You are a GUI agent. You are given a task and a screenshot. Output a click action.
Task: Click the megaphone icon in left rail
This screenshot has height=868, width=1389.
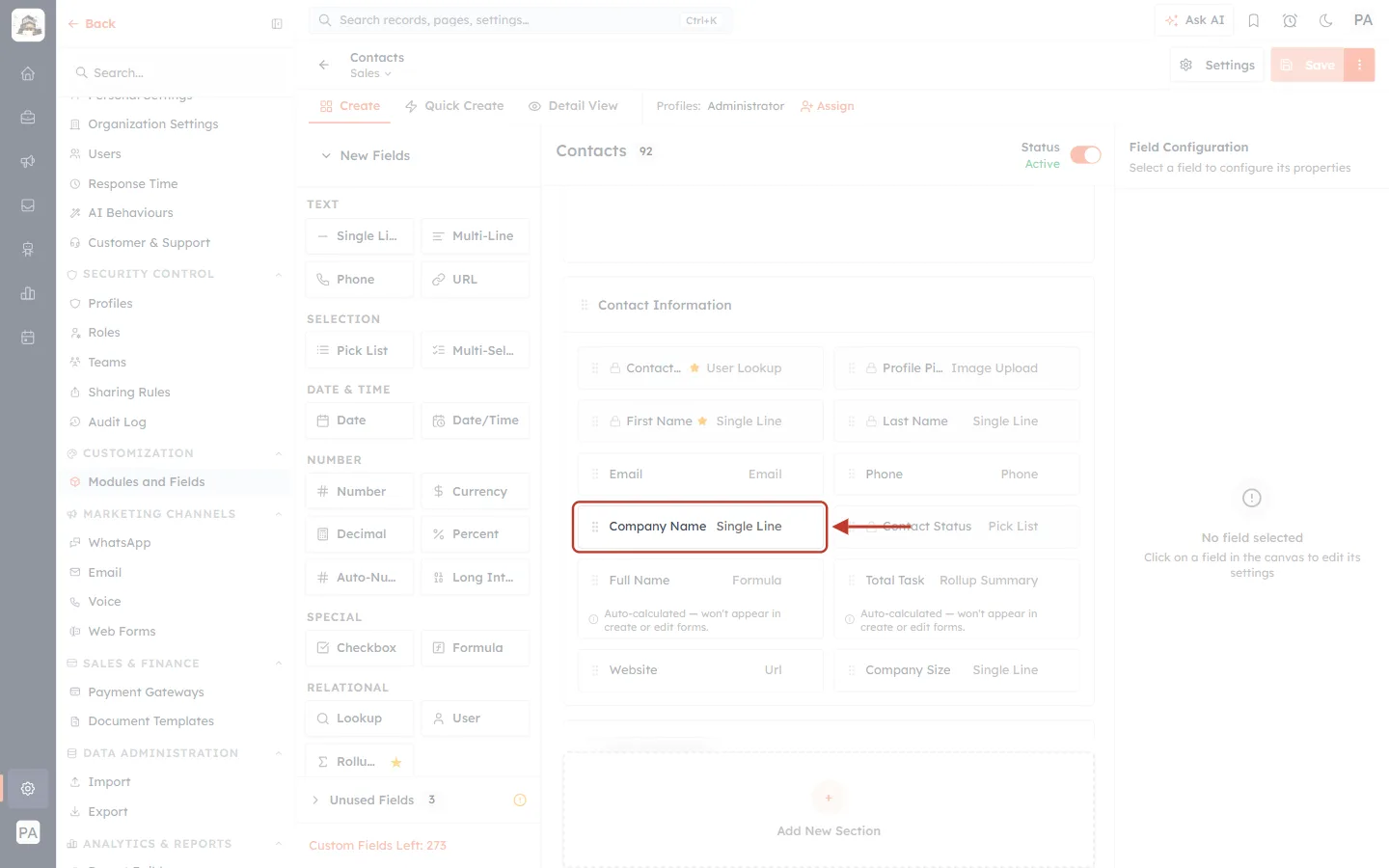click(x=28, y=161)
